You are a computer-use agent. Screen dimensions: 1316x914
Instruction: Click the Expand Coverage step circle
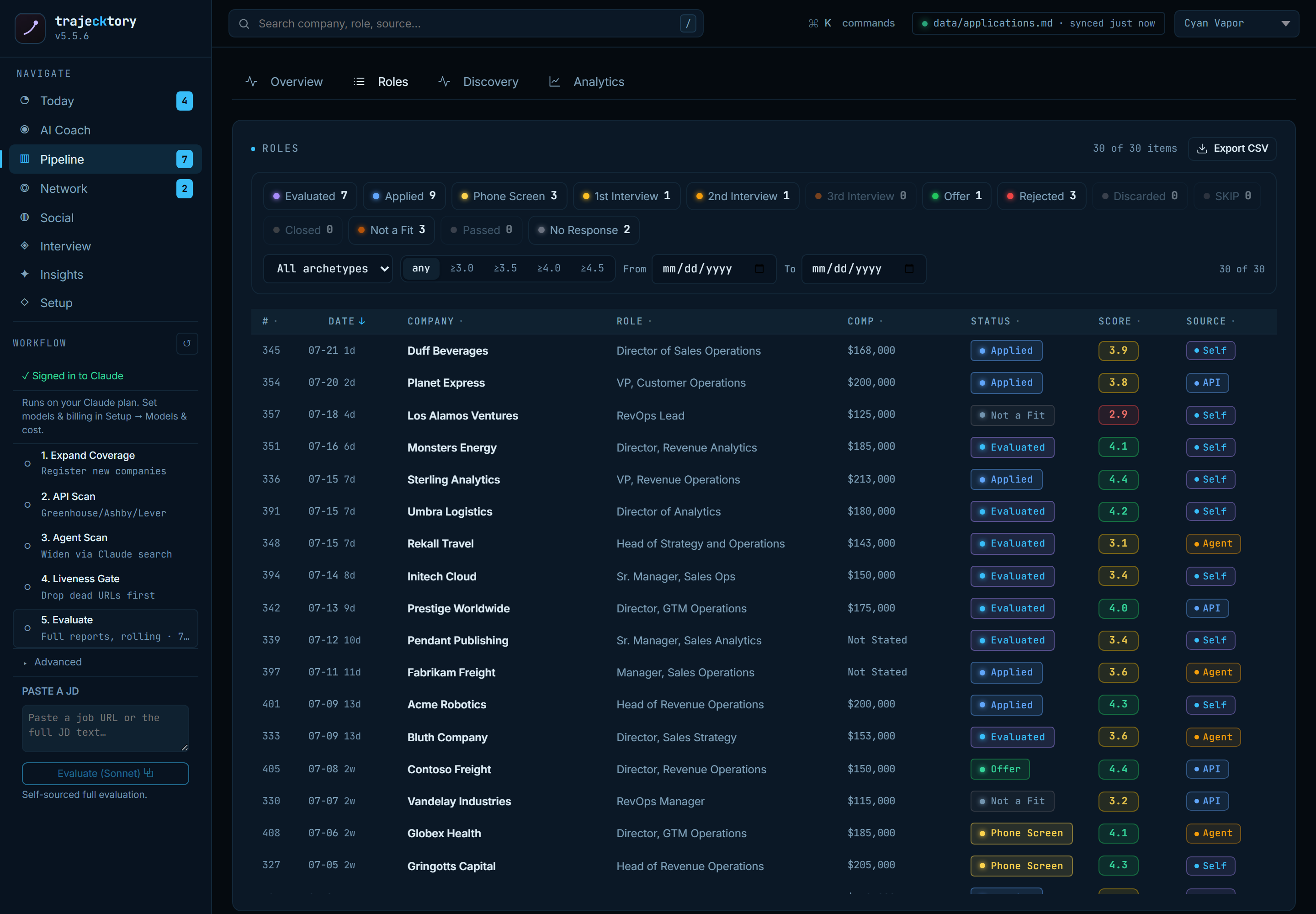pyautogui.click(x=27, y=463)
